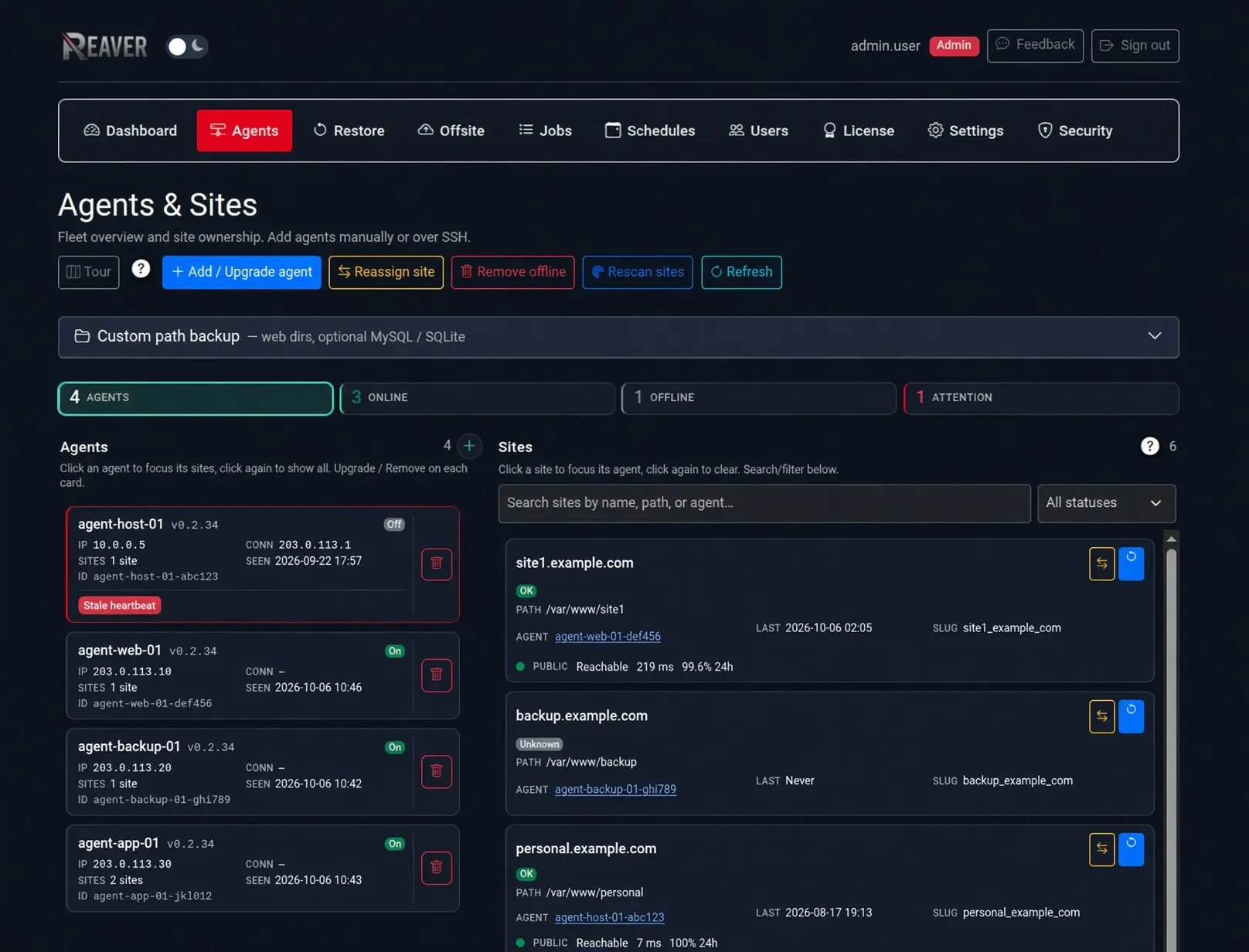
Task: Open the Schedules tab
Action: pos(650,131)
